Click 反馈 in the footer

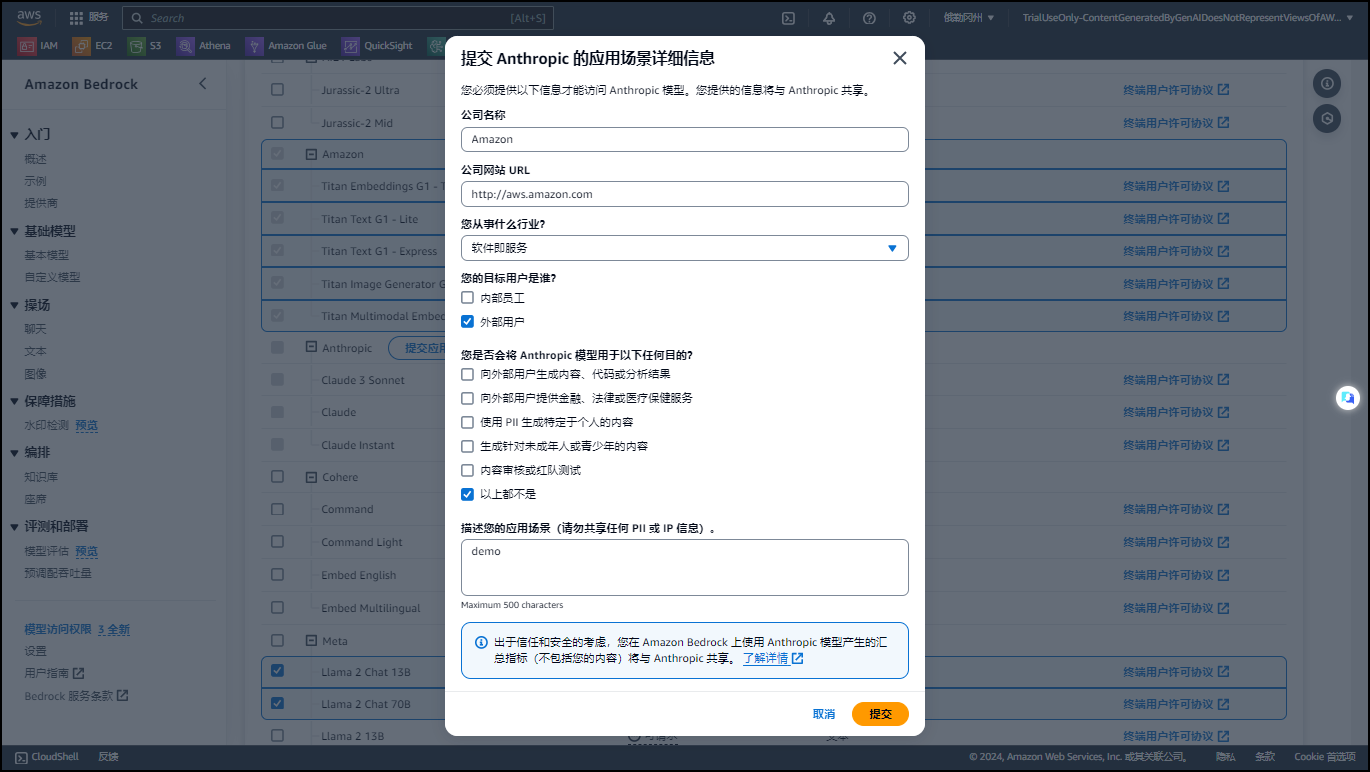(x=108, y=757)
